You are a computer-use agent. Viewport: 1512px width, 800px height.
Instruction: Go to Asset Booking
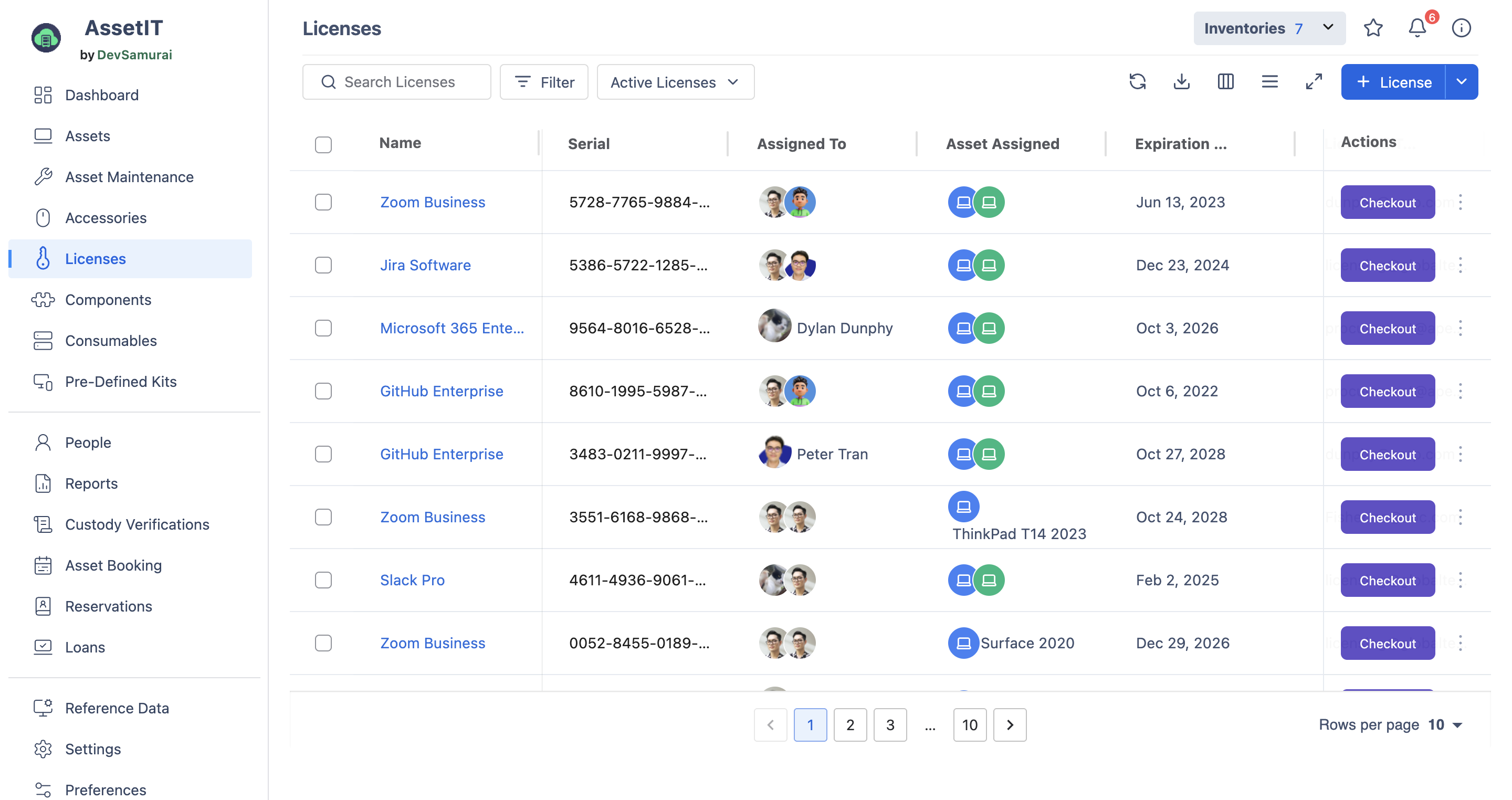click(x=113, y=565)
